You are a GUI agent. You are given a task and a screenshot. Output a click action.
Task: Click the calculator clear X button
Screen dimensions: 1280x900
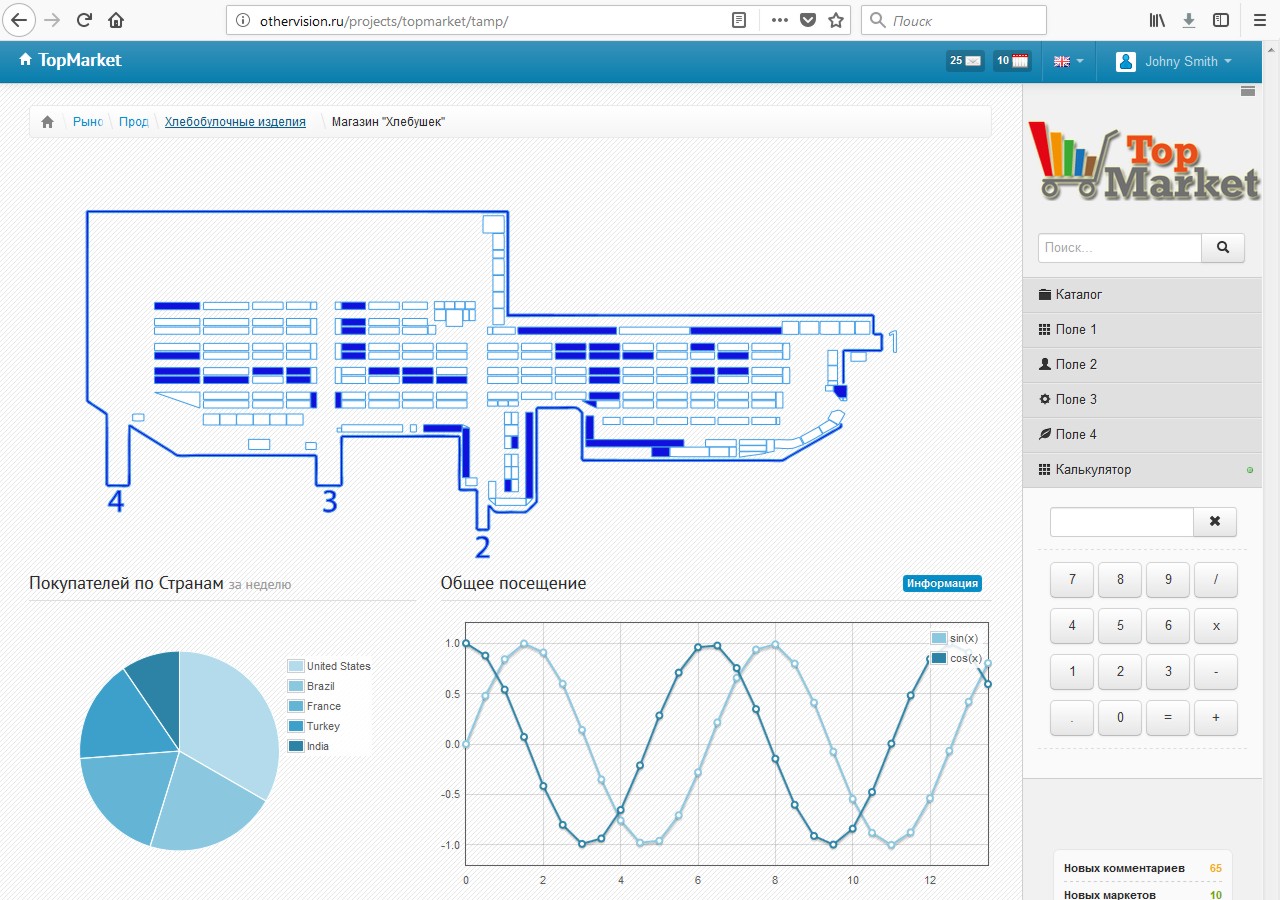[1215, 522]
